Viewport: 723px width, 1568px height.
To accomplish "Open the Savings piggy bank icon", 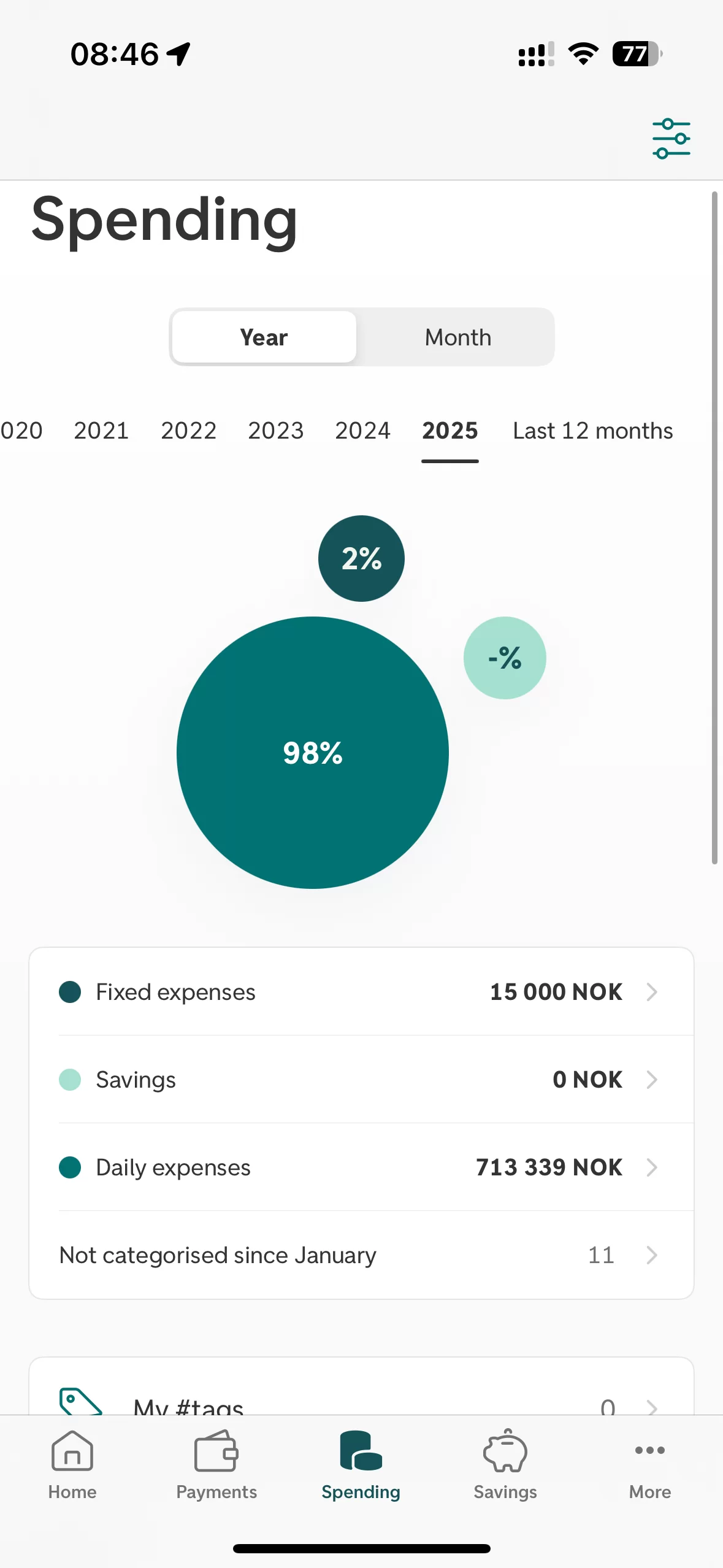I will pyautogui.click(x=505, y=1451).
